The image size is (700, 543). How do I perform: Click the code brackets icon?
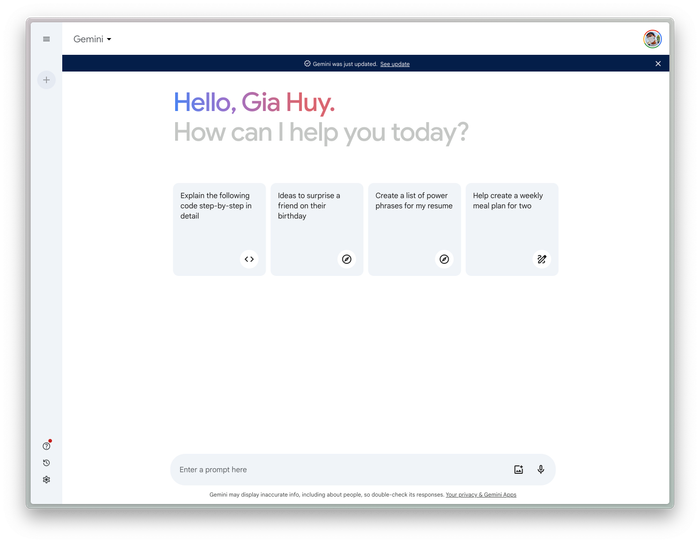pos(249,259)
